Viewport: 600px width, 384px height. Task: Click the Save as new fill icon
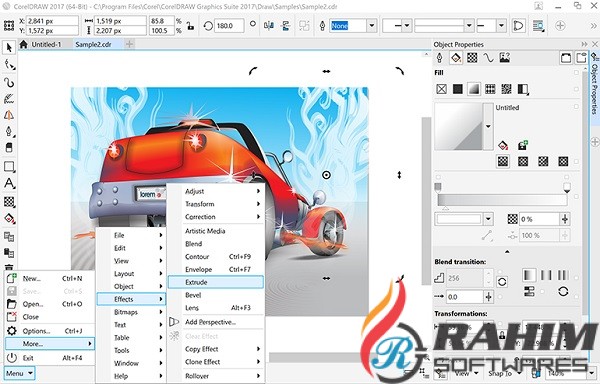523,145
